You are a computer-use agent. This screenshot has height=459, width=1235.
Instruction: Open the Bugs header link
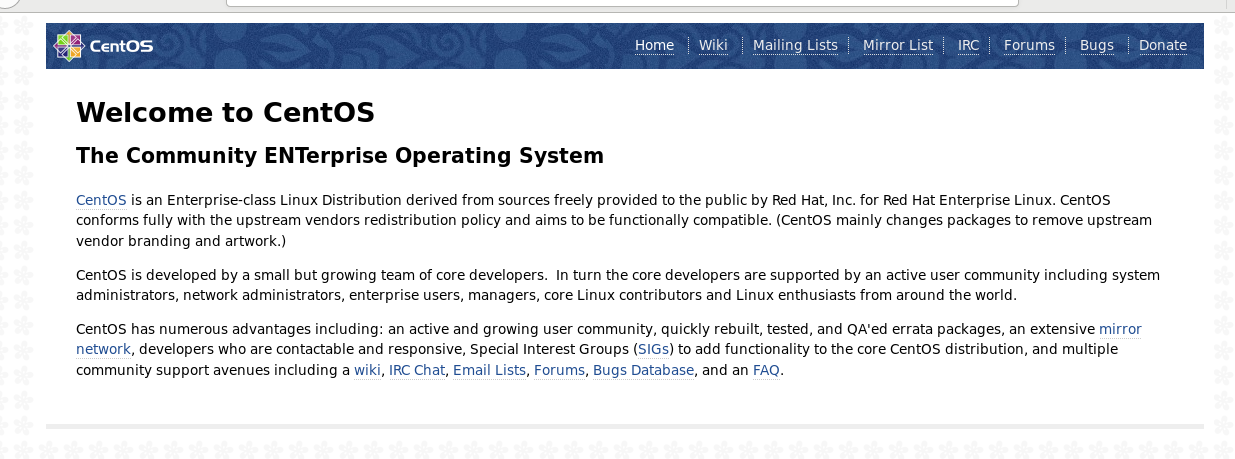coord(1097,45)
